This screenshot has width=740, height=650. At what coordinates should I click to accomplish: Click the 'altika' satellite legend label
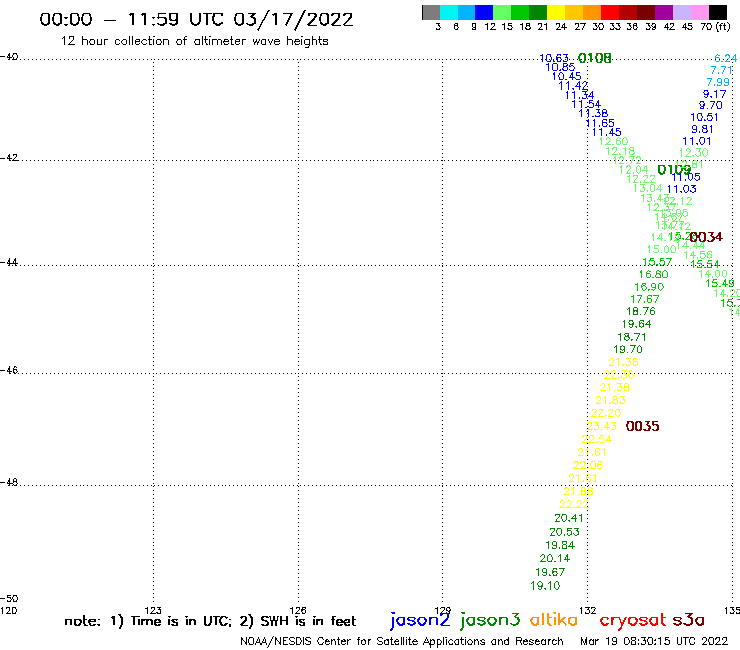[554, 620]
